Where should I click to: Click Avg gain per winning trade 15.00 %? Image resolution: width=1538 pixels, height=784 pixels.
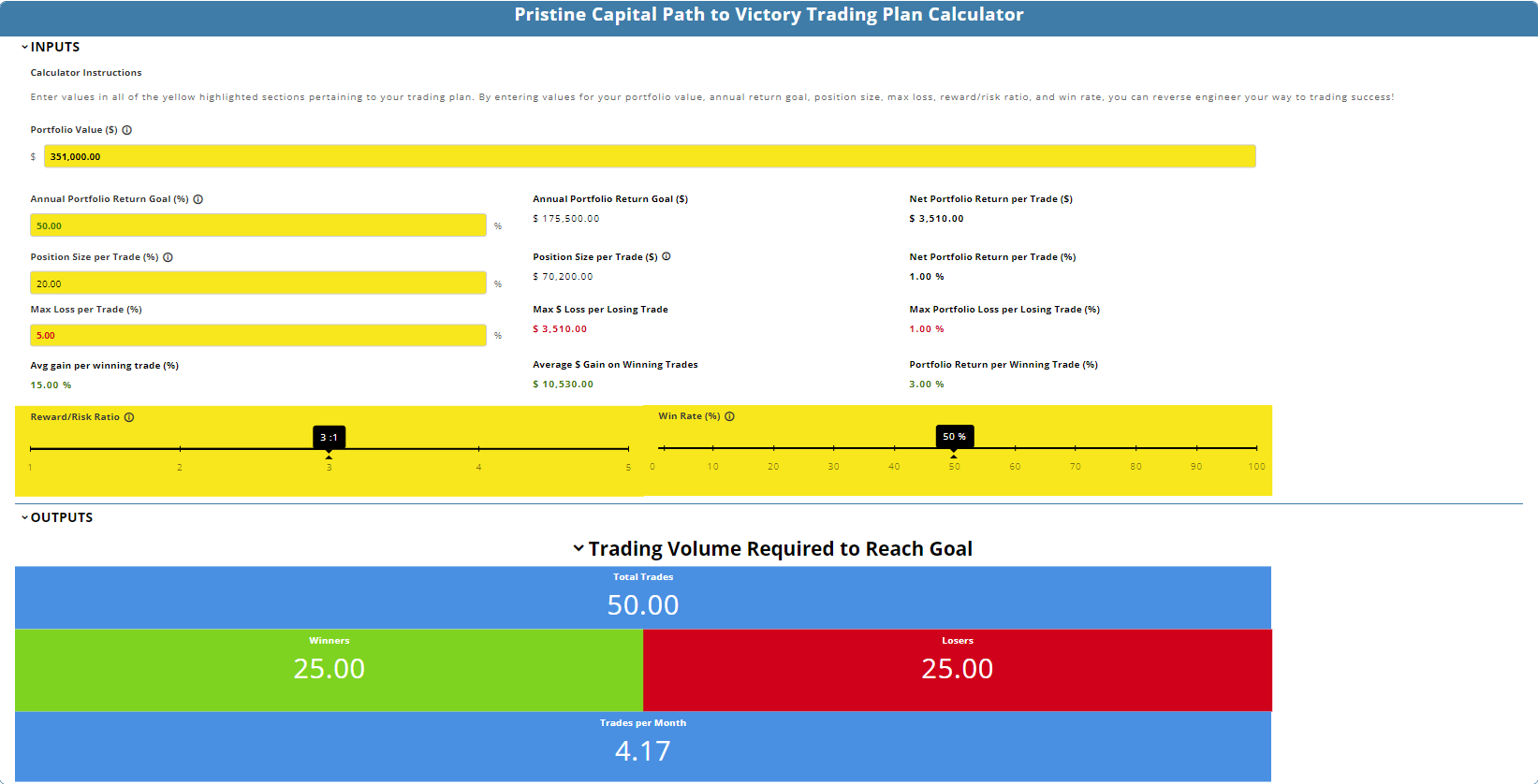tap(51, 385)
